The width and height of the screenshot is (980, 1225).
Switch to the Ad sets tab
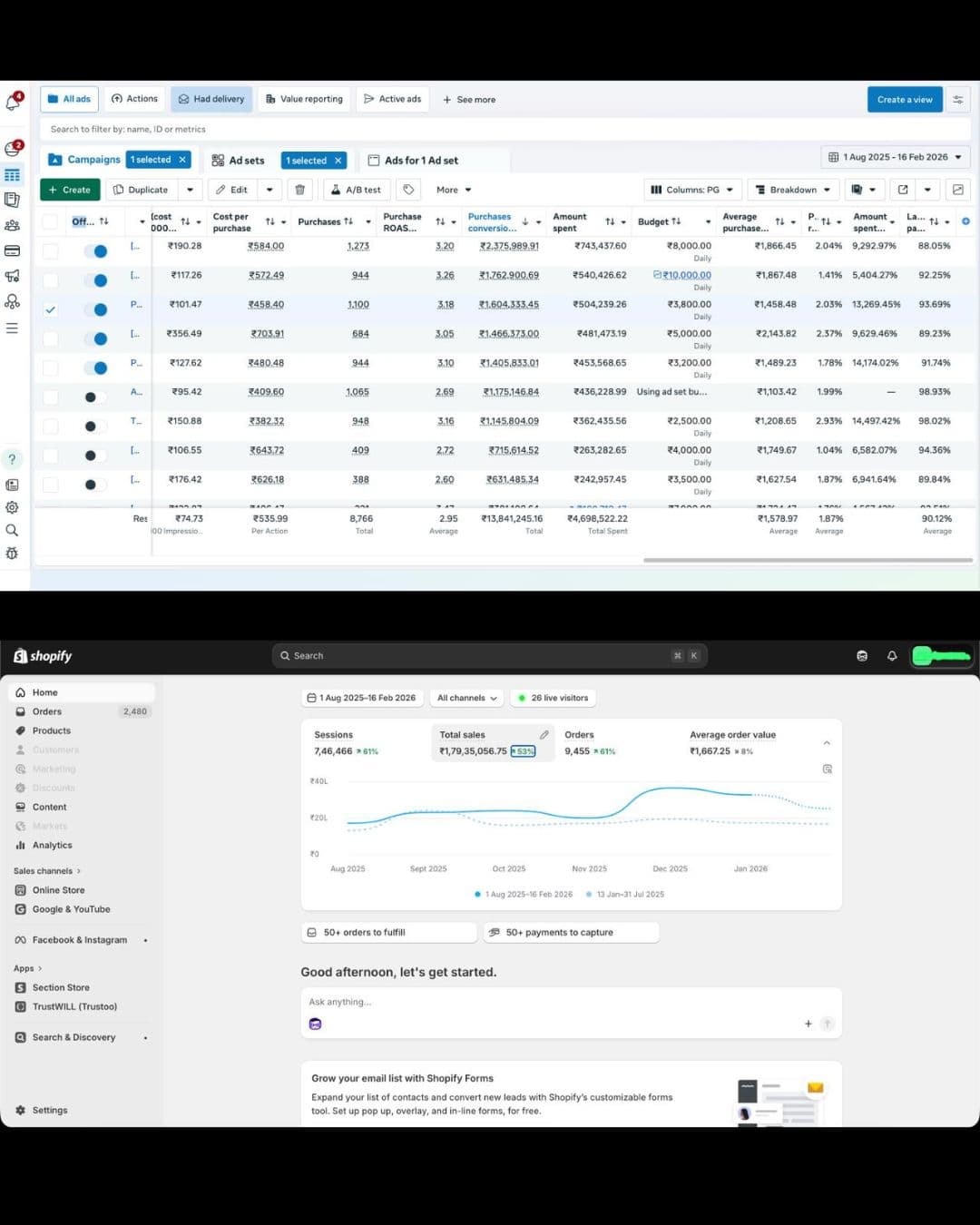click(238, 161)
